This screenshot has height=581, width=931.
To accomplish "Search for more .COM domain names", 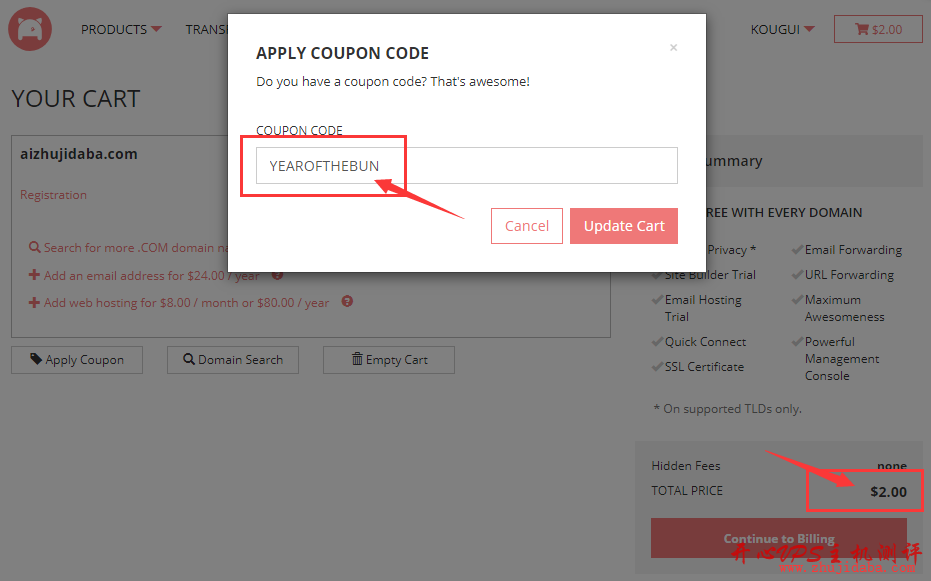I will (130, 247).
